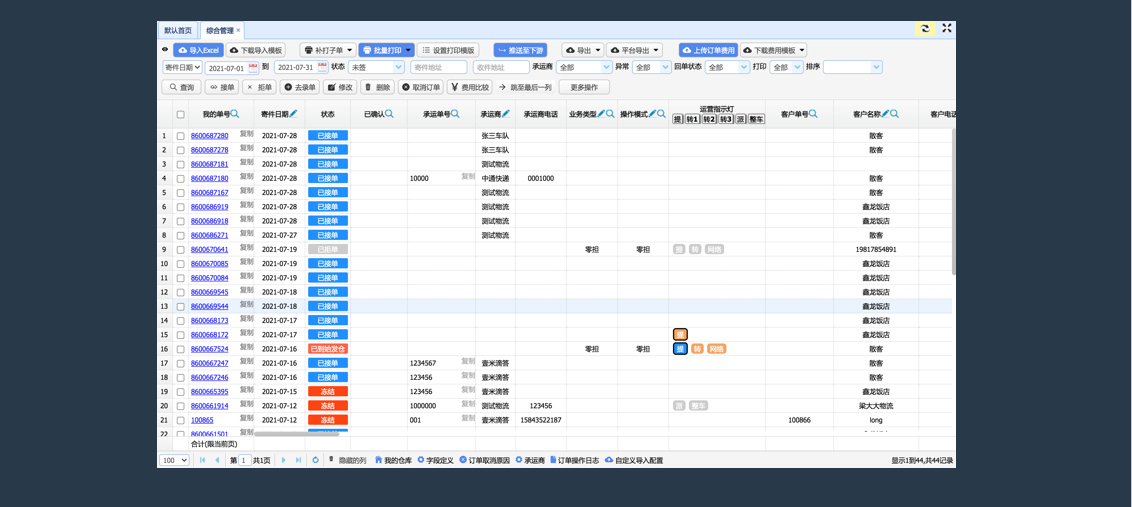Expand the 排序 combo box
This screenshot has width=1132, height=507.
(876, 67)
